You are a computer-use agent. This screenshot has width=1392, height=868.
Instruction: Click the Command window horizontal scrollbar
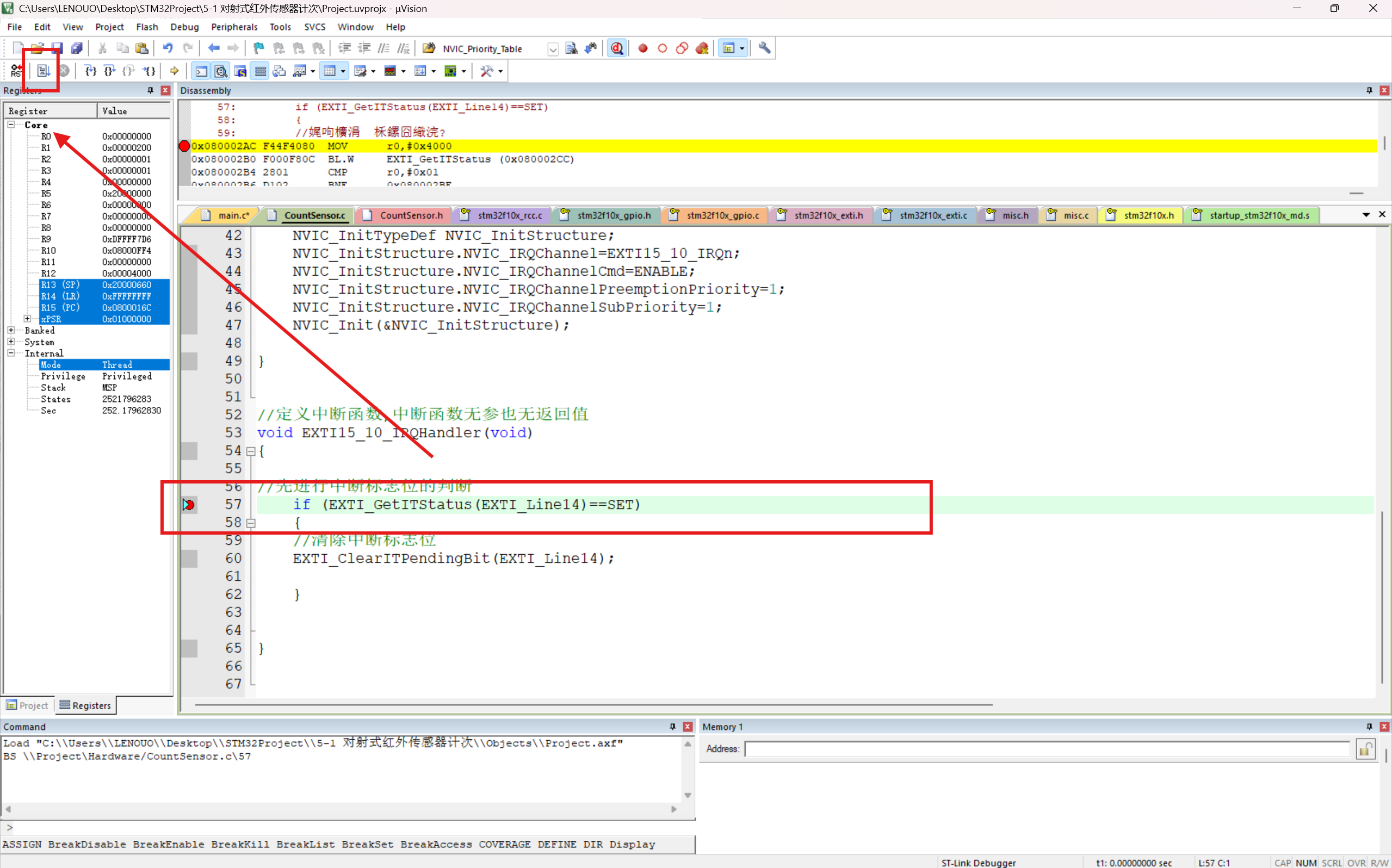tap(341, 809)
